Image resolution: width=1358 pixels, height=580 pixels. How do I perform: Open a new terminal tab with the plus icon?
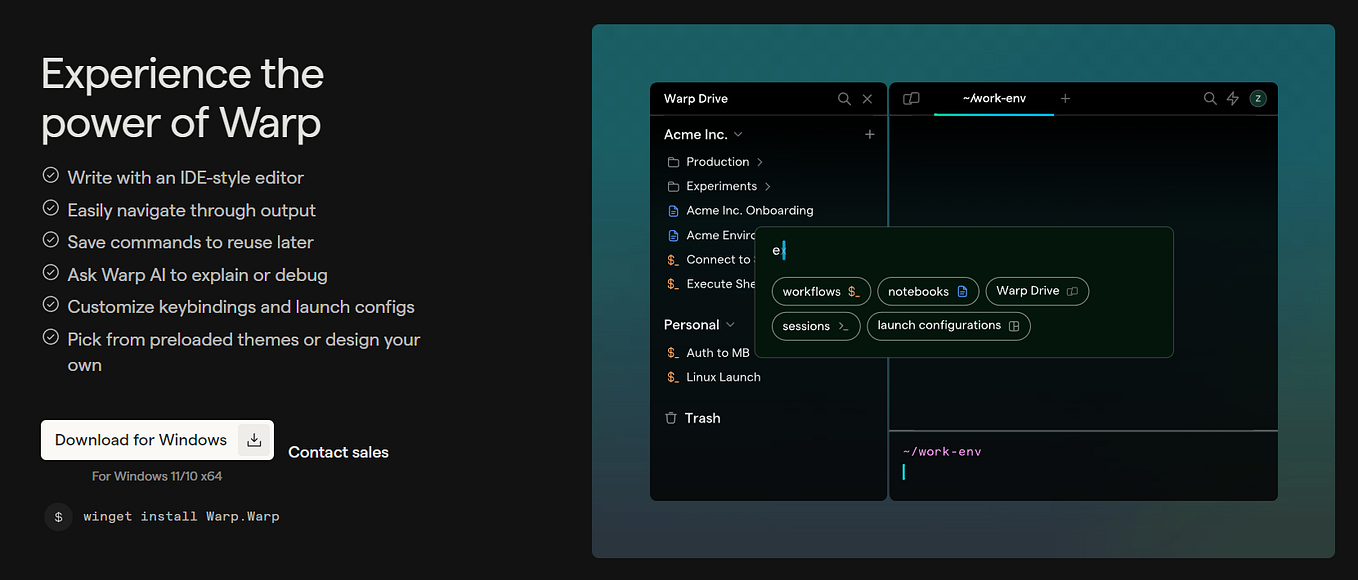[1065, 98]
